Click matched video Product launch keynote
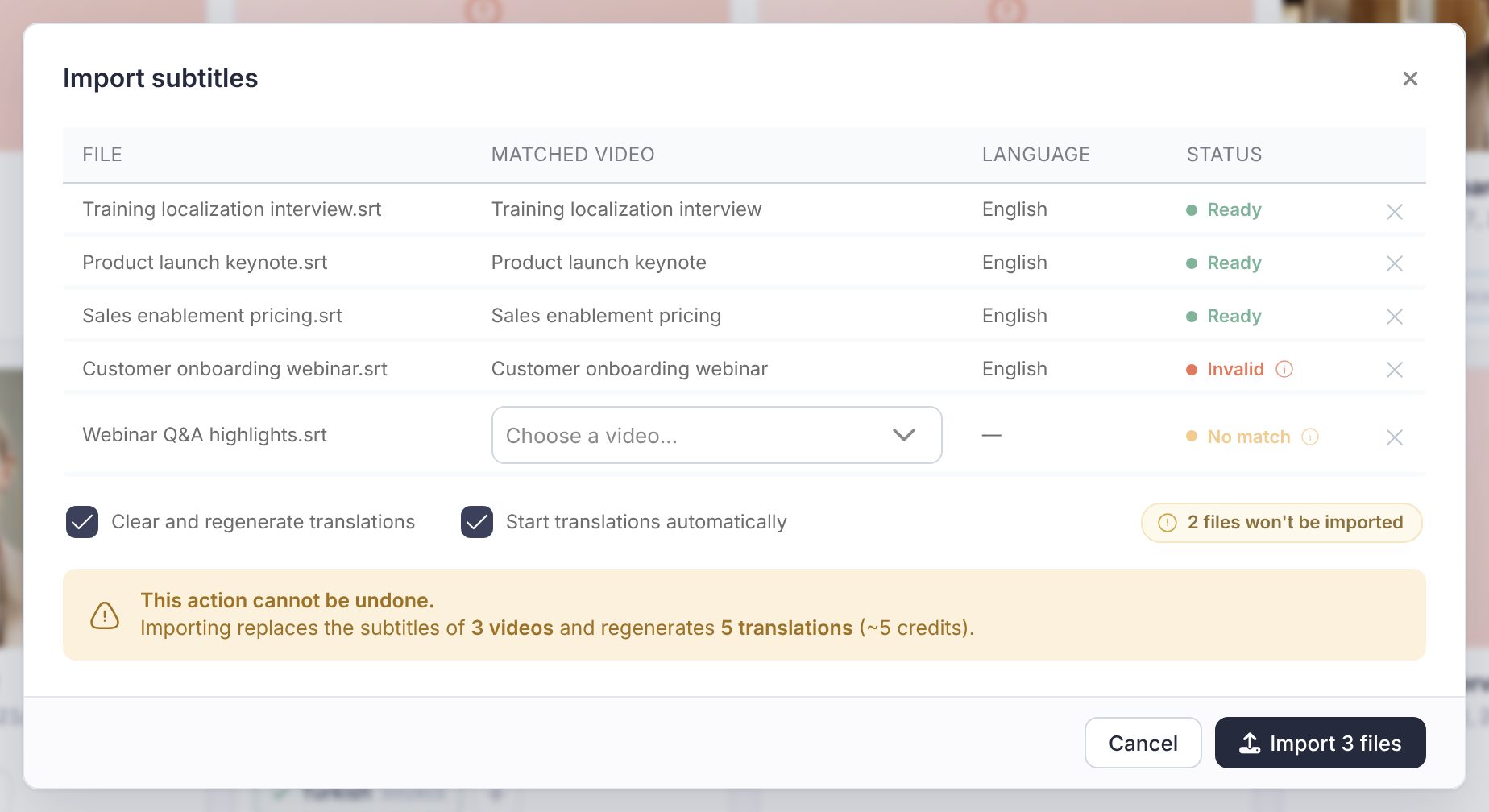The image size is (1489, 812). click(599, 263)
